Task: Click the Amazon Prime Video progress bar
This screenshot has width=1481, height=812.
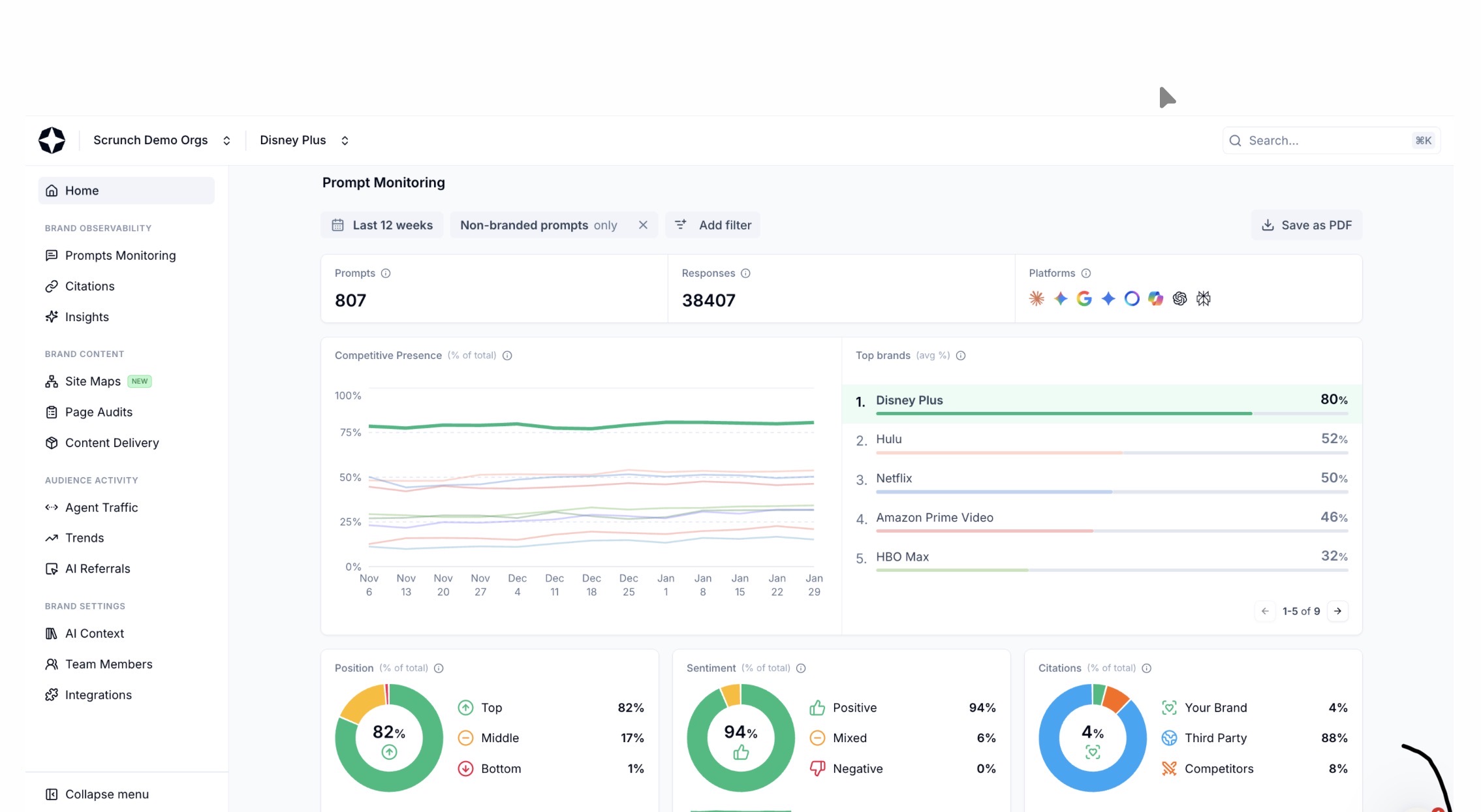Action: pos(1112,531)
